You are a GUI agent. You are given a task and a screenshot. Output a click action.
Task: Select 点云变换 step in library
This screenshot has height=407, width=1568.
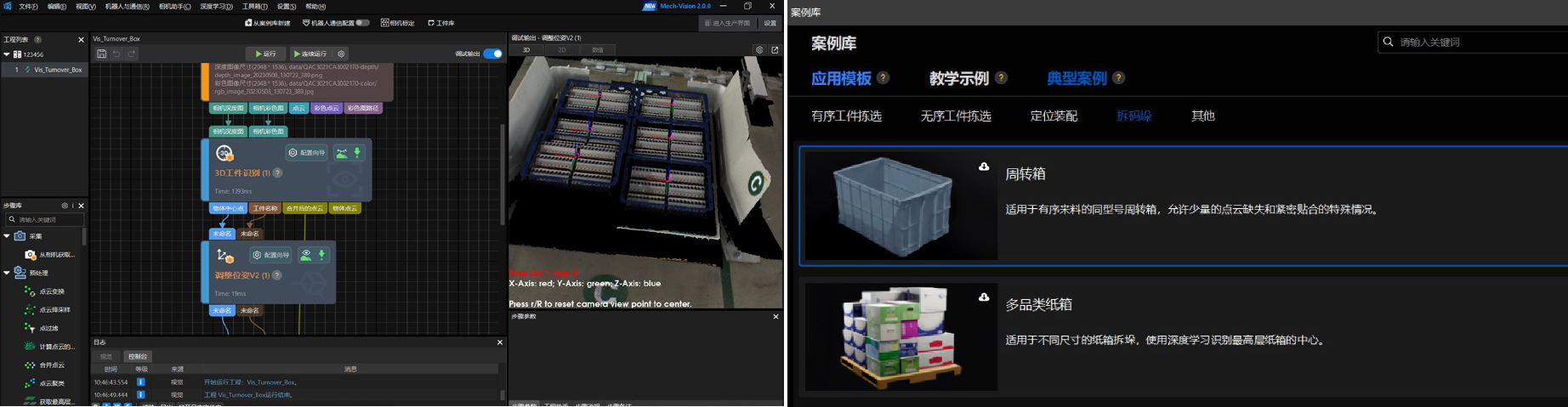click(x=44, y=291)
